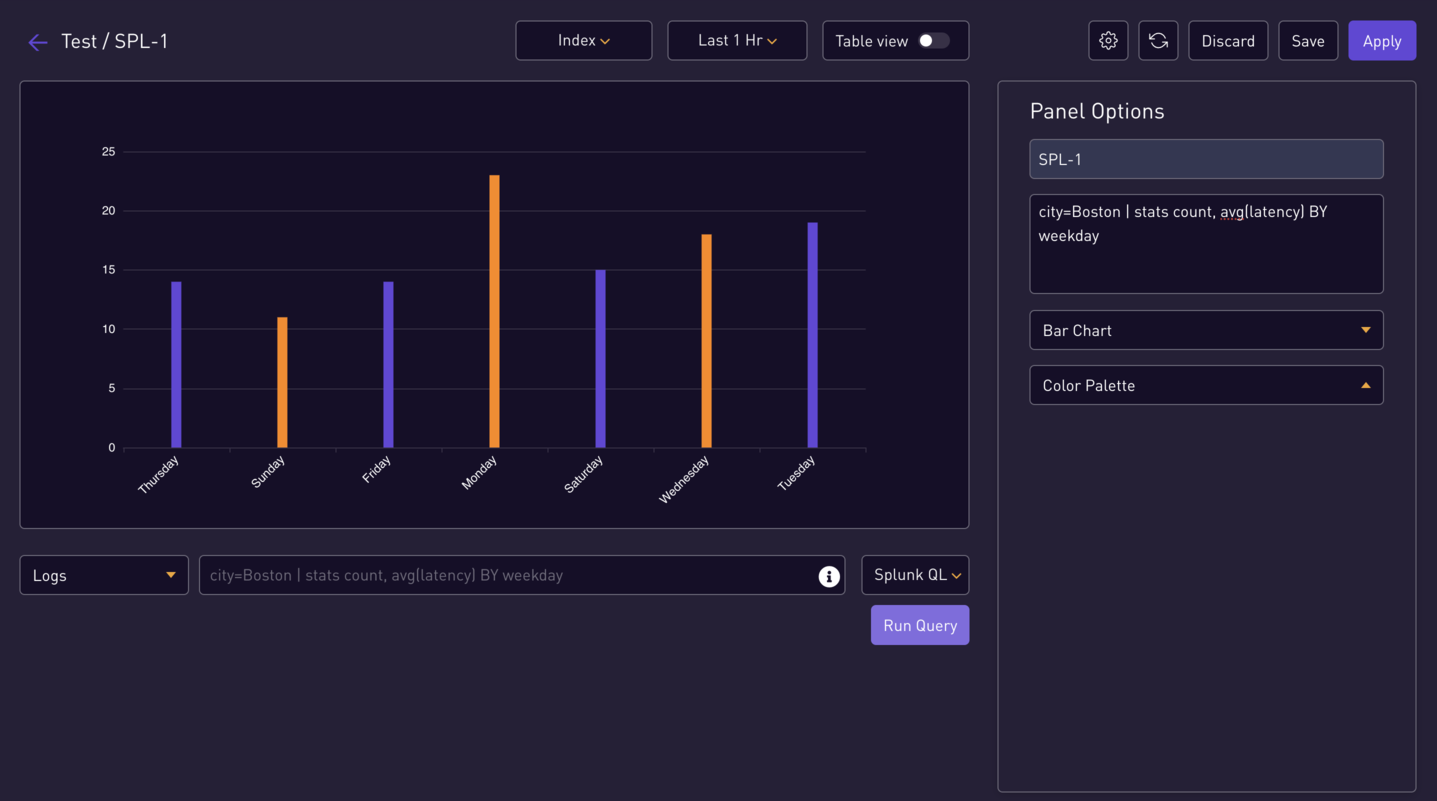Image resolution: width=1437 pixels, height=801 pixels.
Task: Click the 25 value on y-axis
Action: (108, 152)
